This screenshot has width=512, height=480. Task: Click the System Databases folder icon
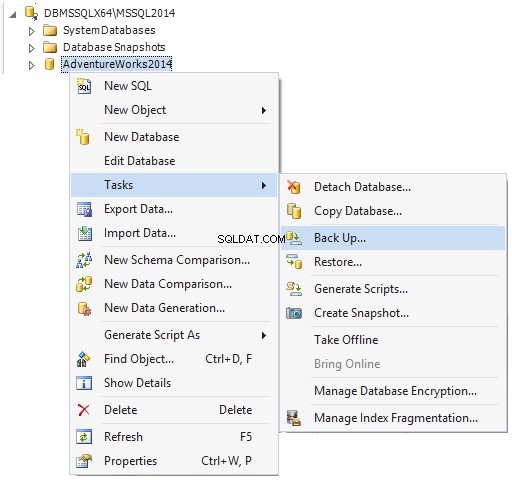50,30
